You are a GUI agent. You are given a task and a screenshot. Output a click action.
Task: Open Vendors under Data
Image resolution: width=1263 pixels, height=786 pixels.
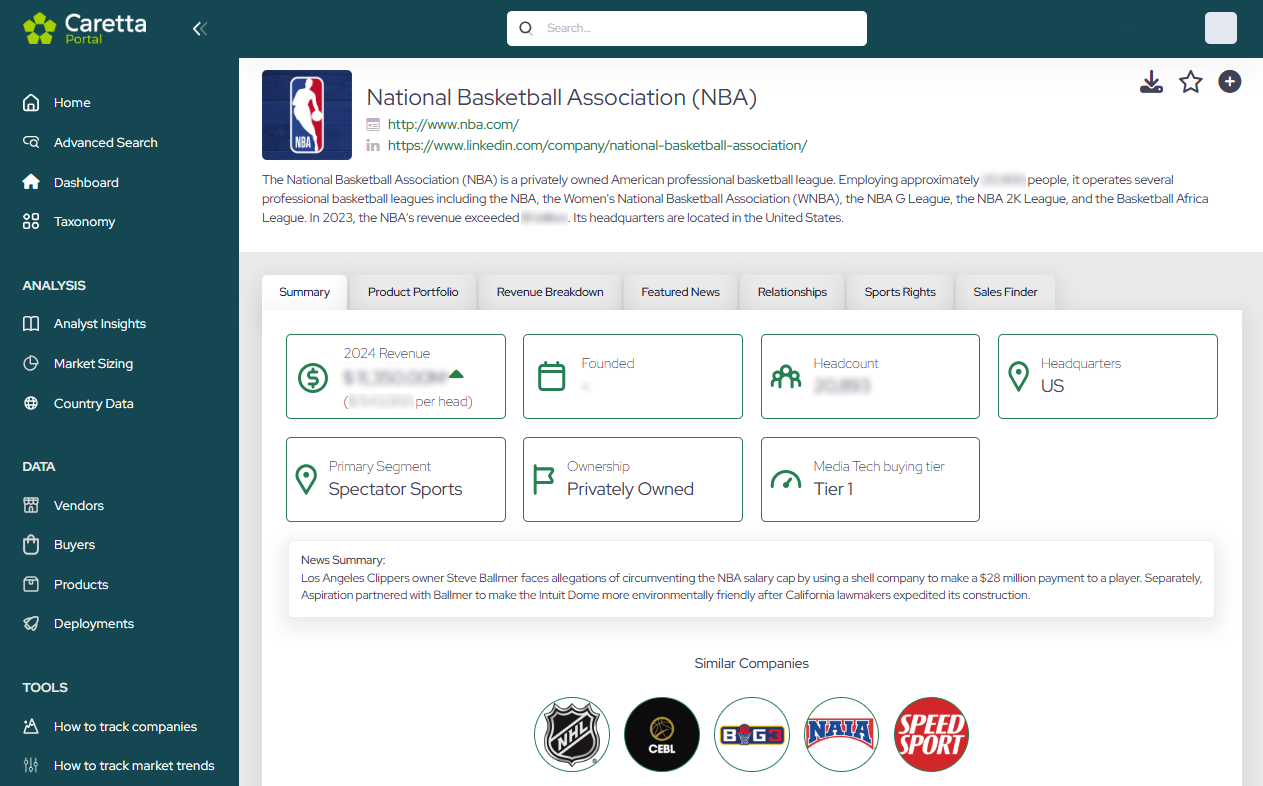click(x=79, y=506)
